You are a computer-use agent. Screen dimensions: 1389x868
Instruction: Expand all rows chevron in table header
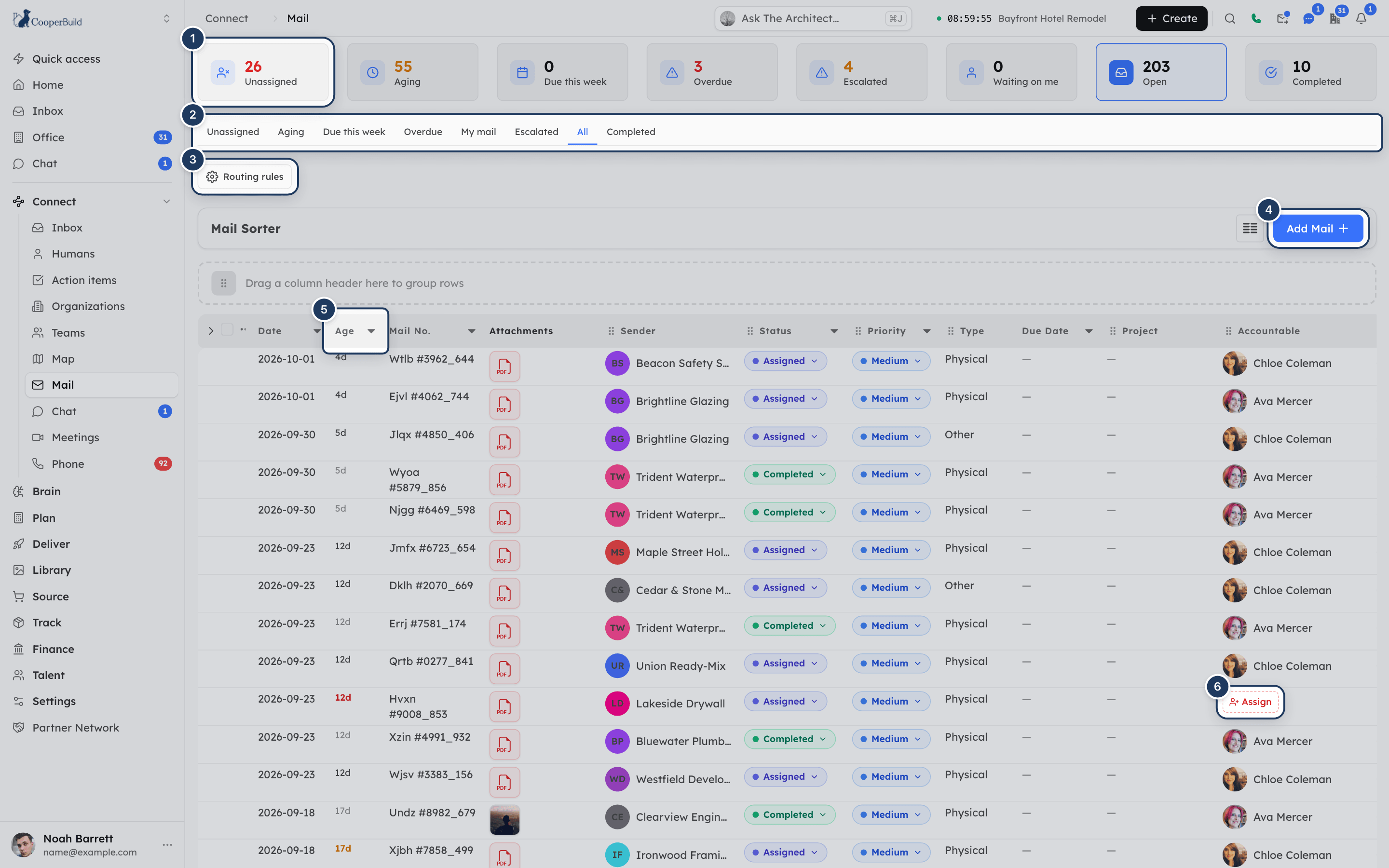211,331
